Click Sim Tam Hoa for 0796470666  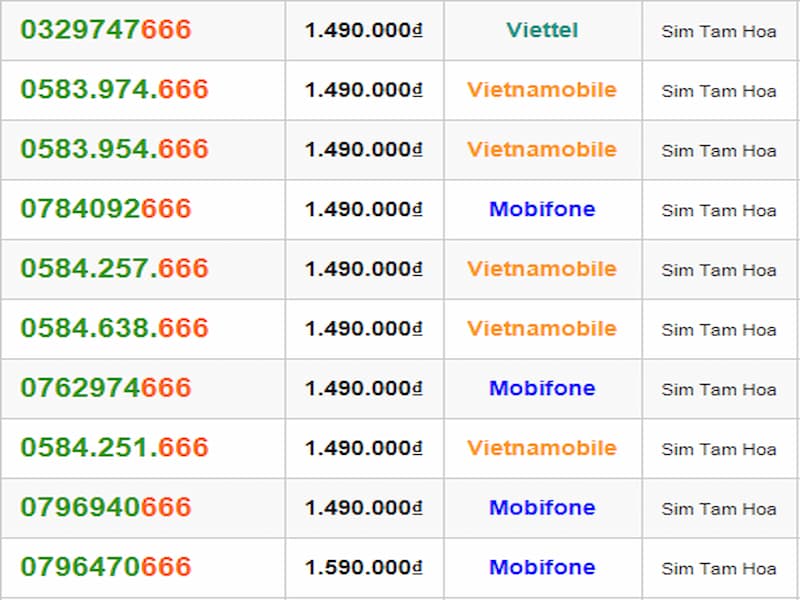[719, 568]
